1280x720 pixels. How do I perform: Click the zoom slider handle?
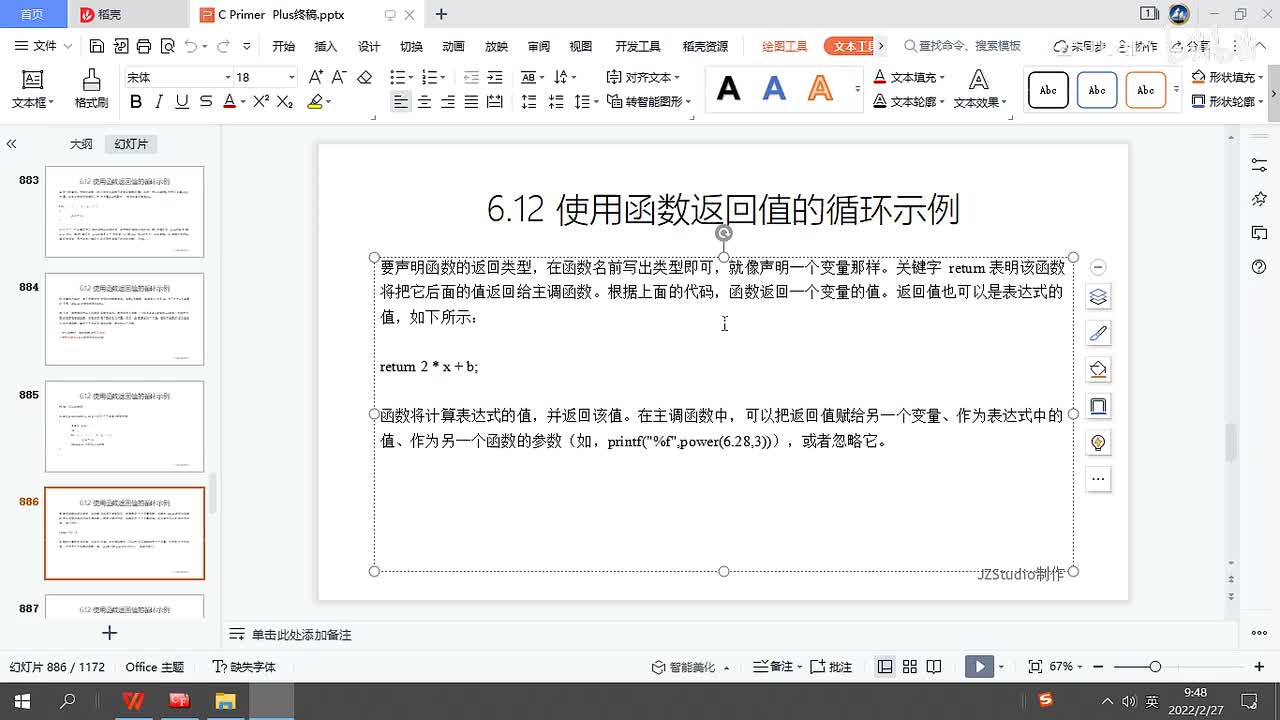[x=1155, y=666]
